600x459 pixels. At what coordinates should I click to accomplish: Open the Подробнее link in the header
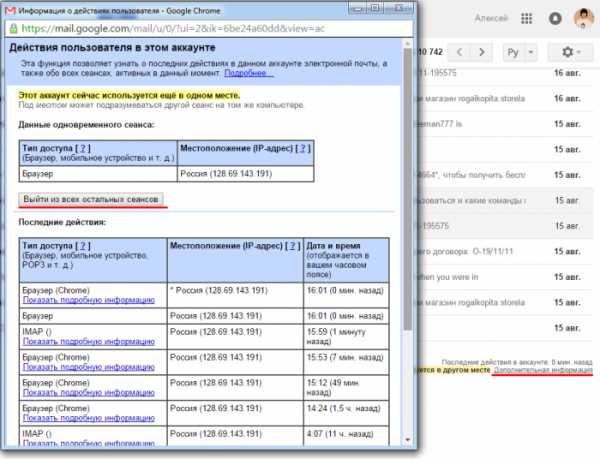click(248, 73)
